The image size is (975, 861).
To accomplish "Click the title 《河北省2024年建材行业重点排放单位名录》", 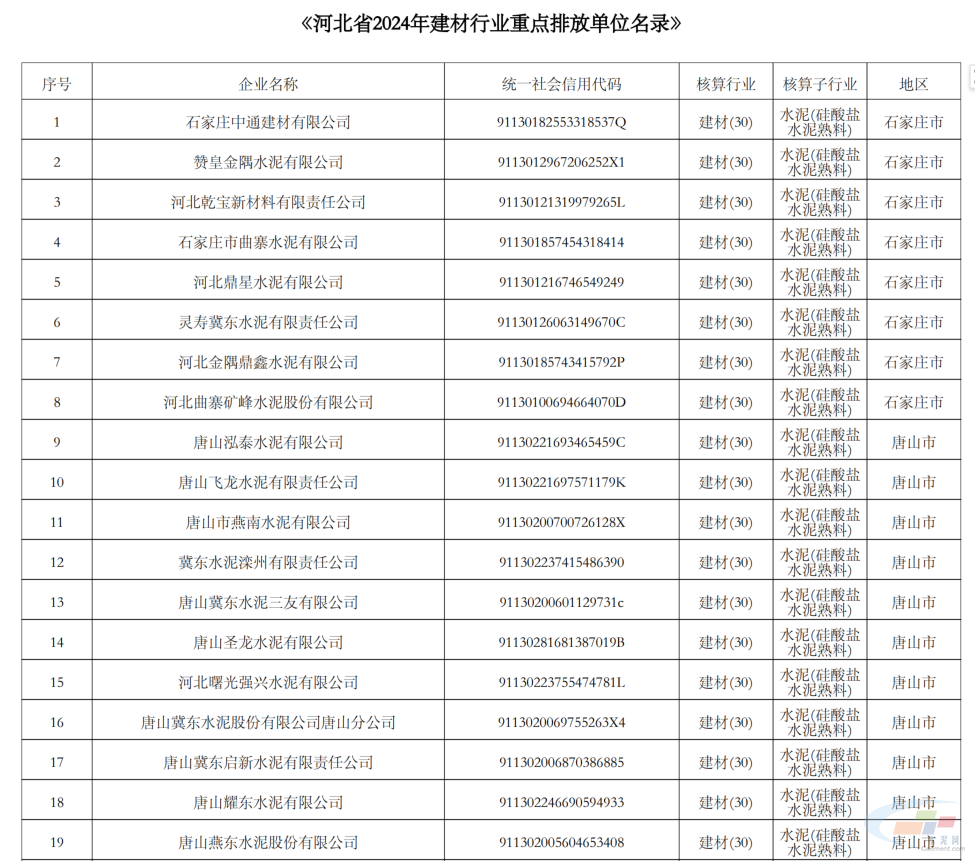I will pos(490,24).
